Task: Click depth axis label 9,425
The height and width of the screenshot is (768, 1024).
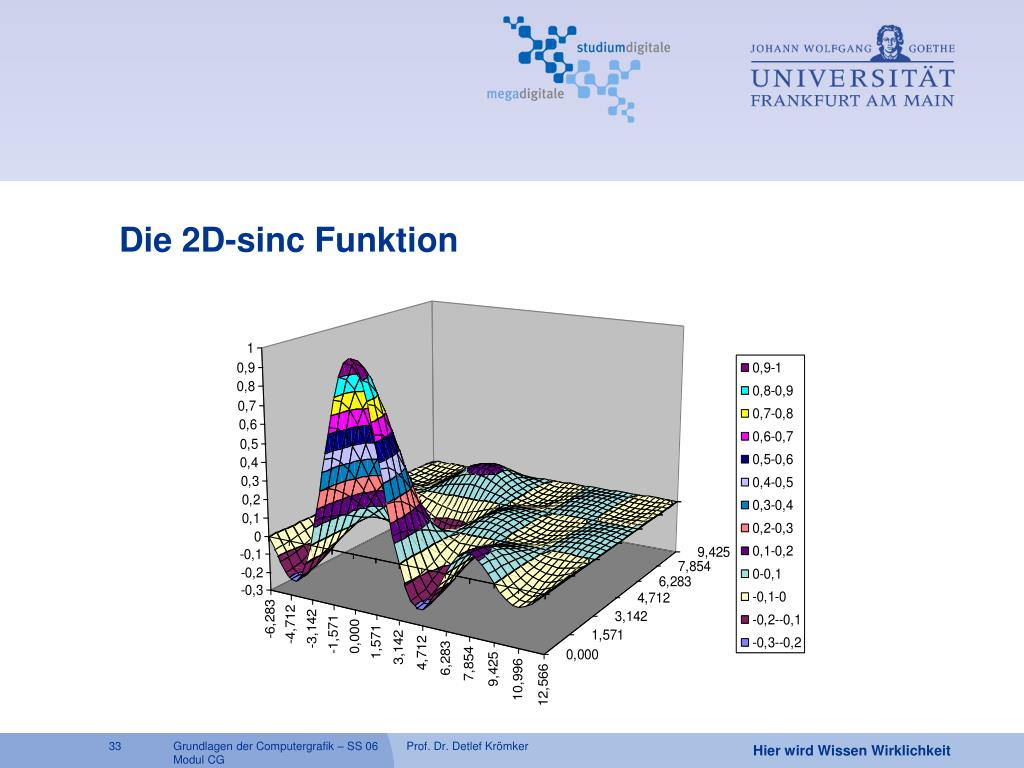Action: pyautogui.click(x=713, y=552)
